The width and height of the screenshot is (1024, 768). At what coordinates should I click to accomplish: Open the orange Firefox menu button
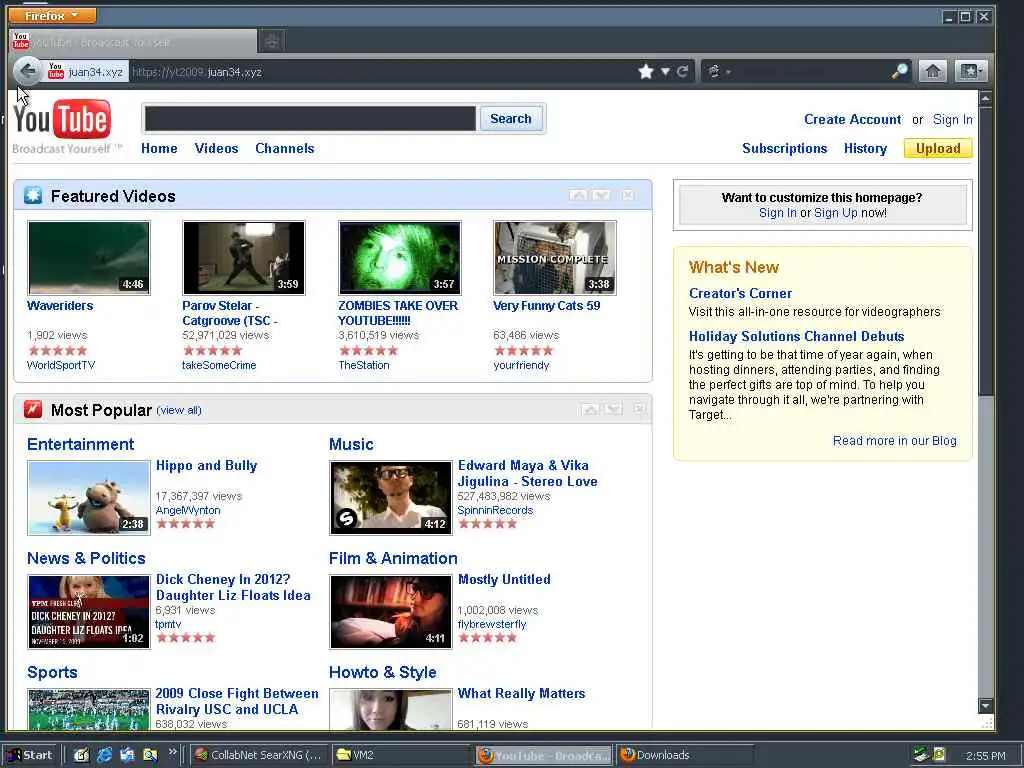pyautogui.click(x=52, y=15)
